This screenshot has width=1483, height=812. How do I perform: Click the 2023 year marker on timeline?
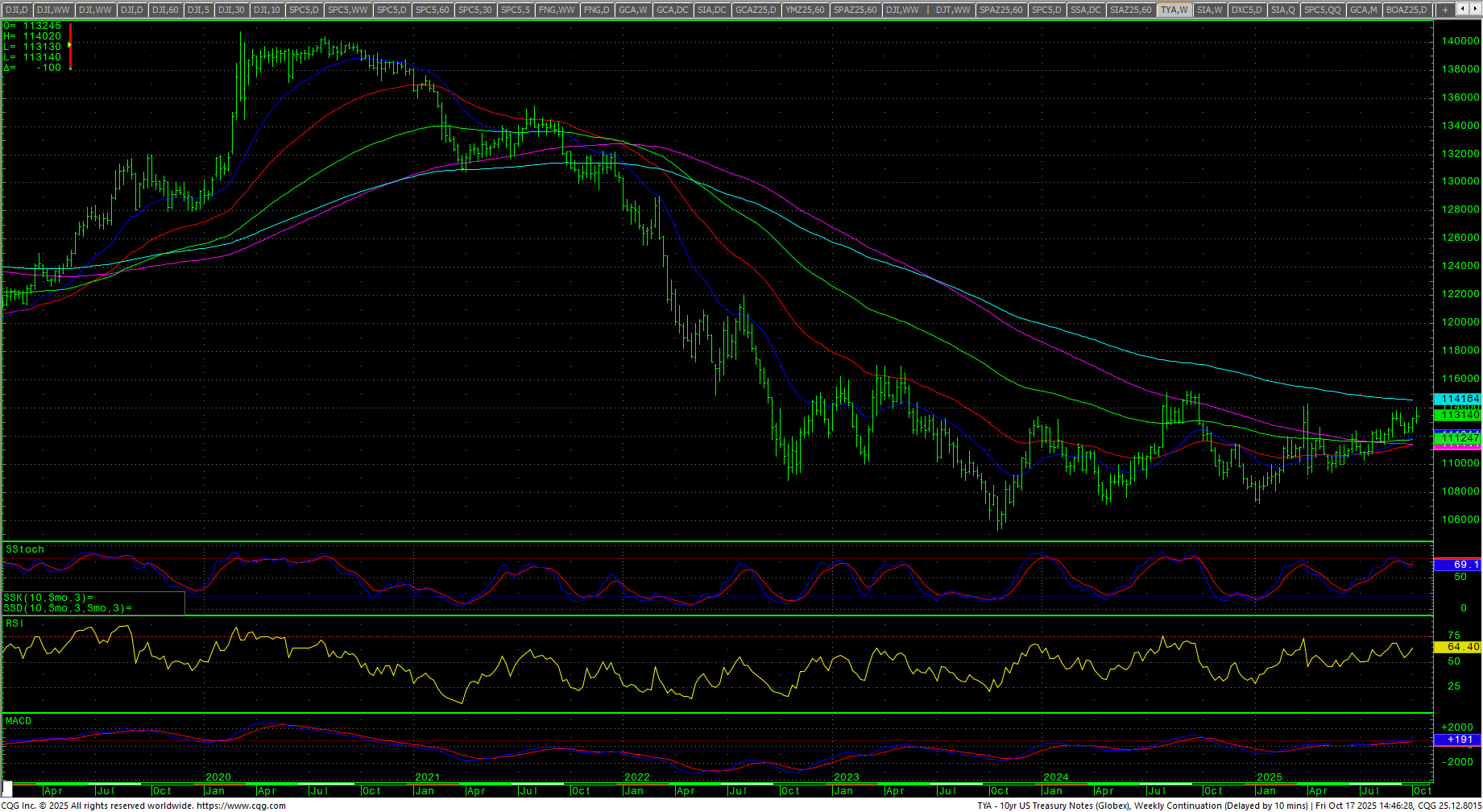coord(846,777)
